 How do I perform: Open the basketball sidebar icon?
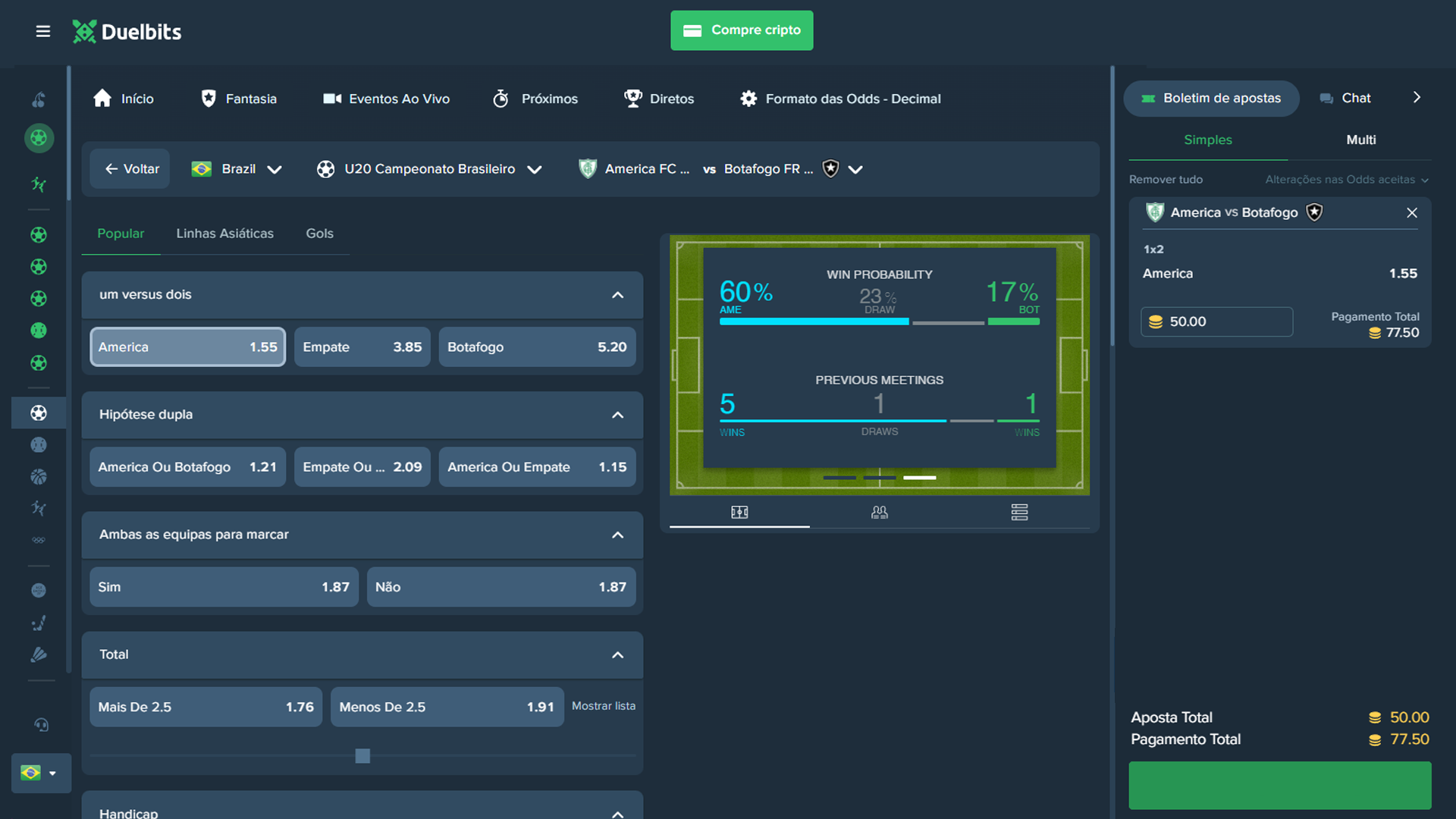(x=39, y=477)
